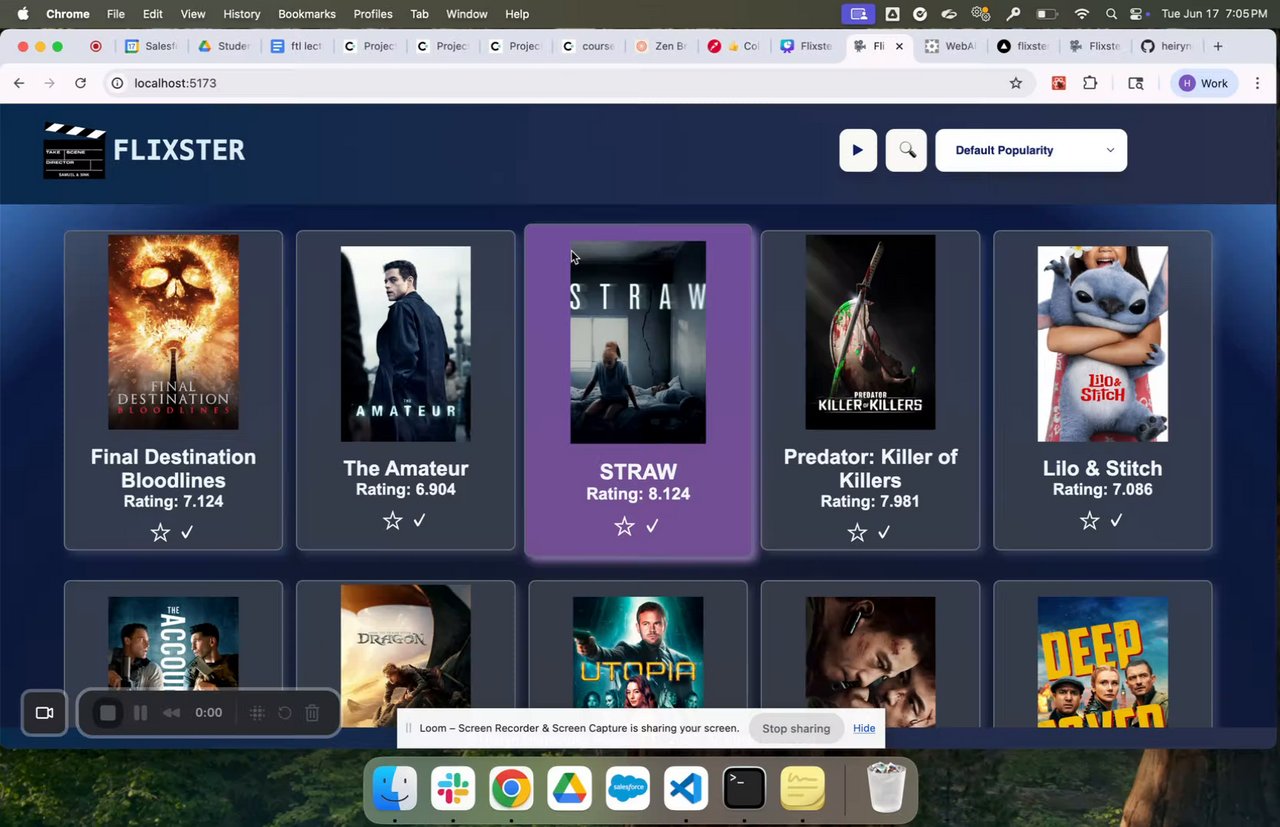
Task: Switch to the 'course' browser tab
Action: click(588, 46)
